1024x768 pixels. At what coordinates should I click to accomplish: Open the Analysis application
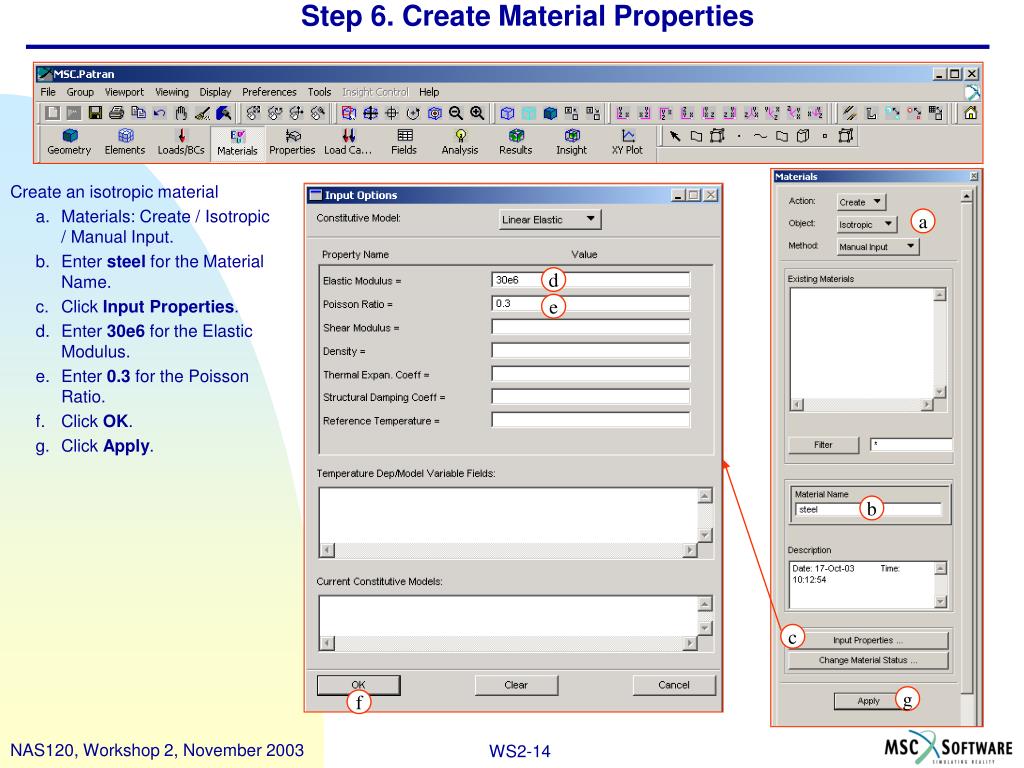click(x=460, y=142)
